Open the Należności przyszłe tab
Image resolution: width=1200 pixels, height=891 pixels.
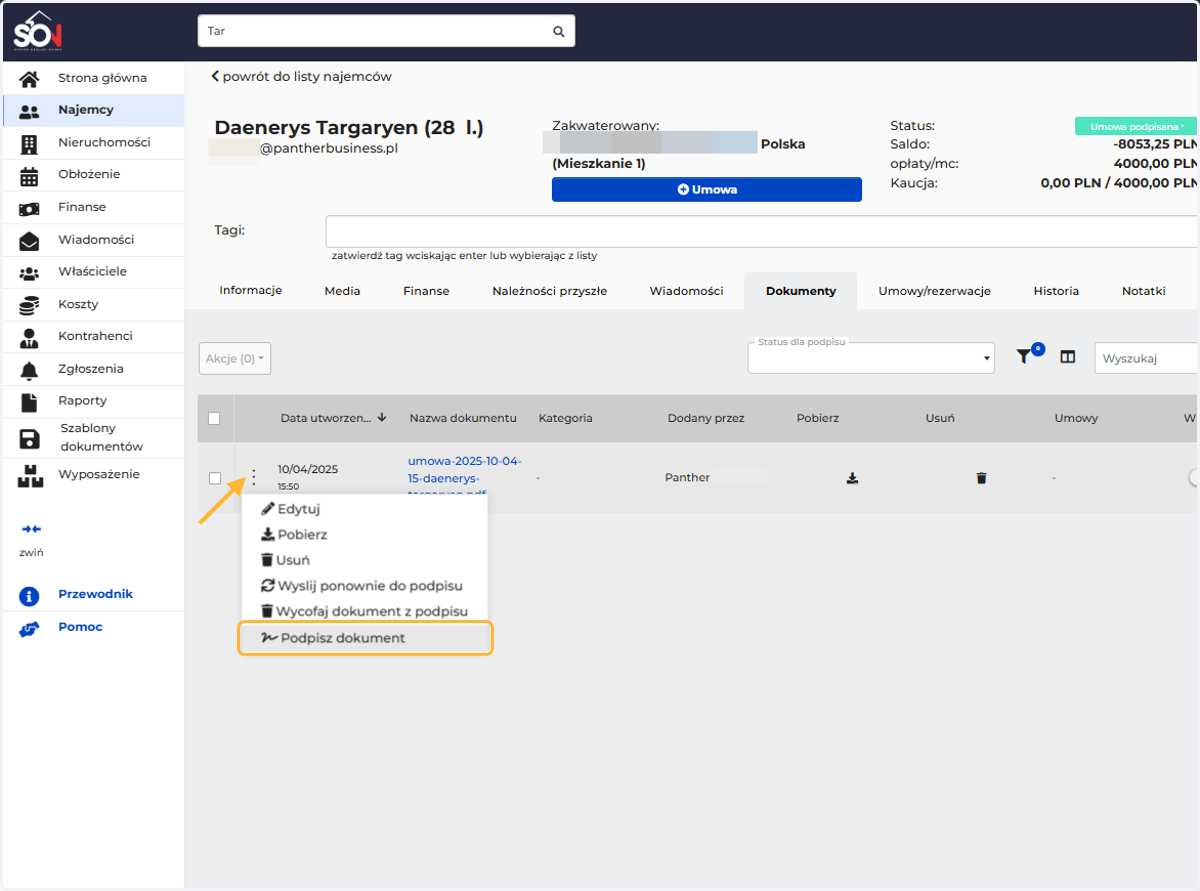tap(549, 291)
